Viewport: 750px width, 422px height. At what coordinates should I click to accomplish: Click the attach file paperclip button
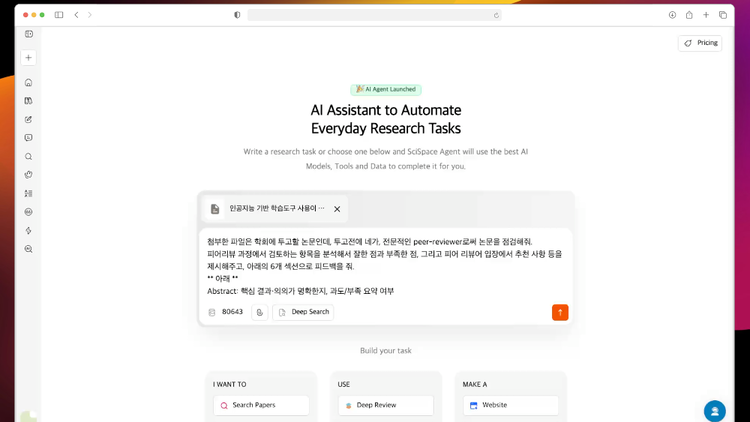[x=260, y=312]
